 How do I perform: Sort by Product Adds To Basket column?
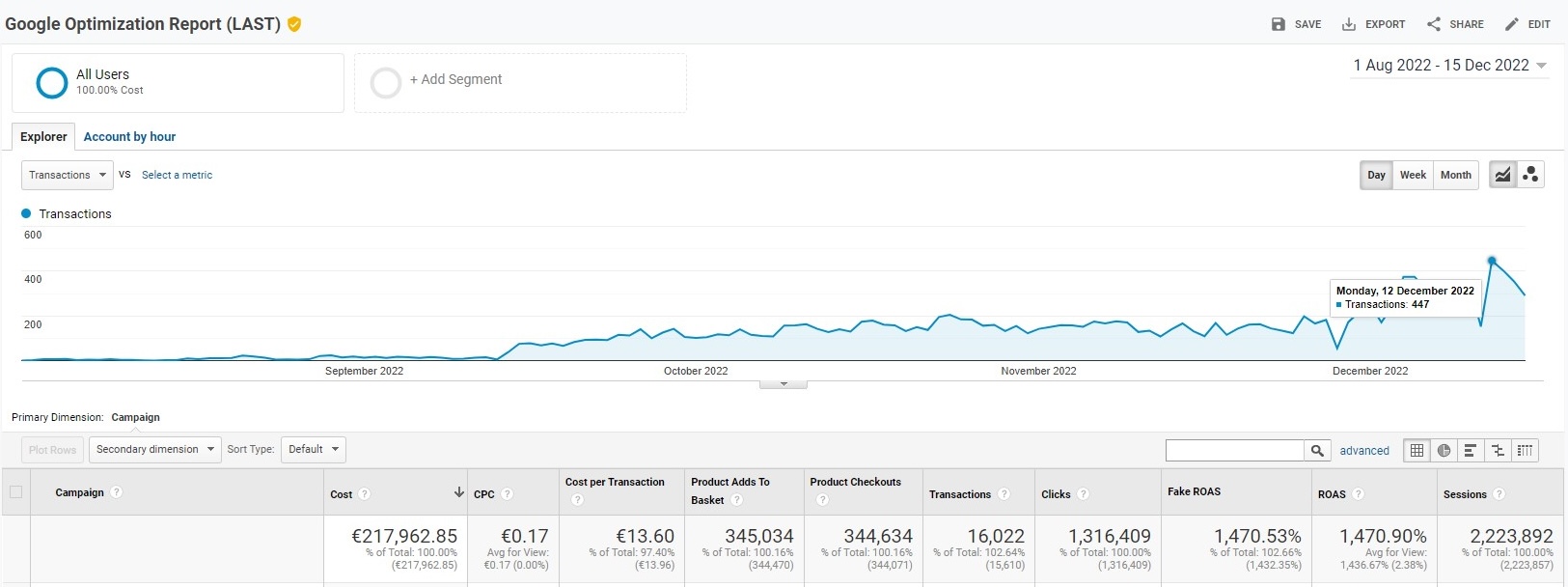click(x=729, y=490)
